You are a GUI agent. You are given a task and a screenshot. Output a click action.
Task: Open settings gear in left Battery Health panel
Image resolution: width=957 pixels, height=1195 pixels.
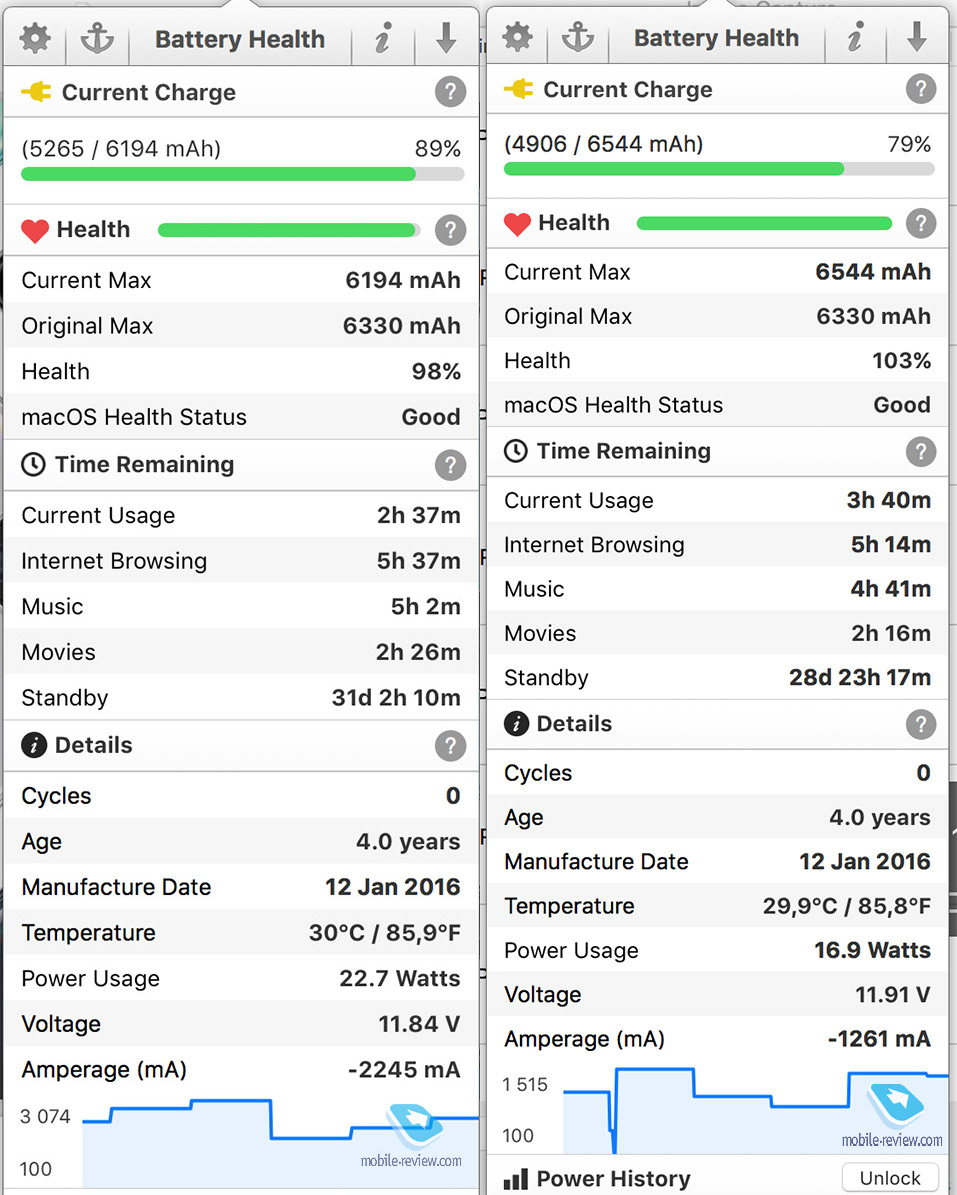35,38
